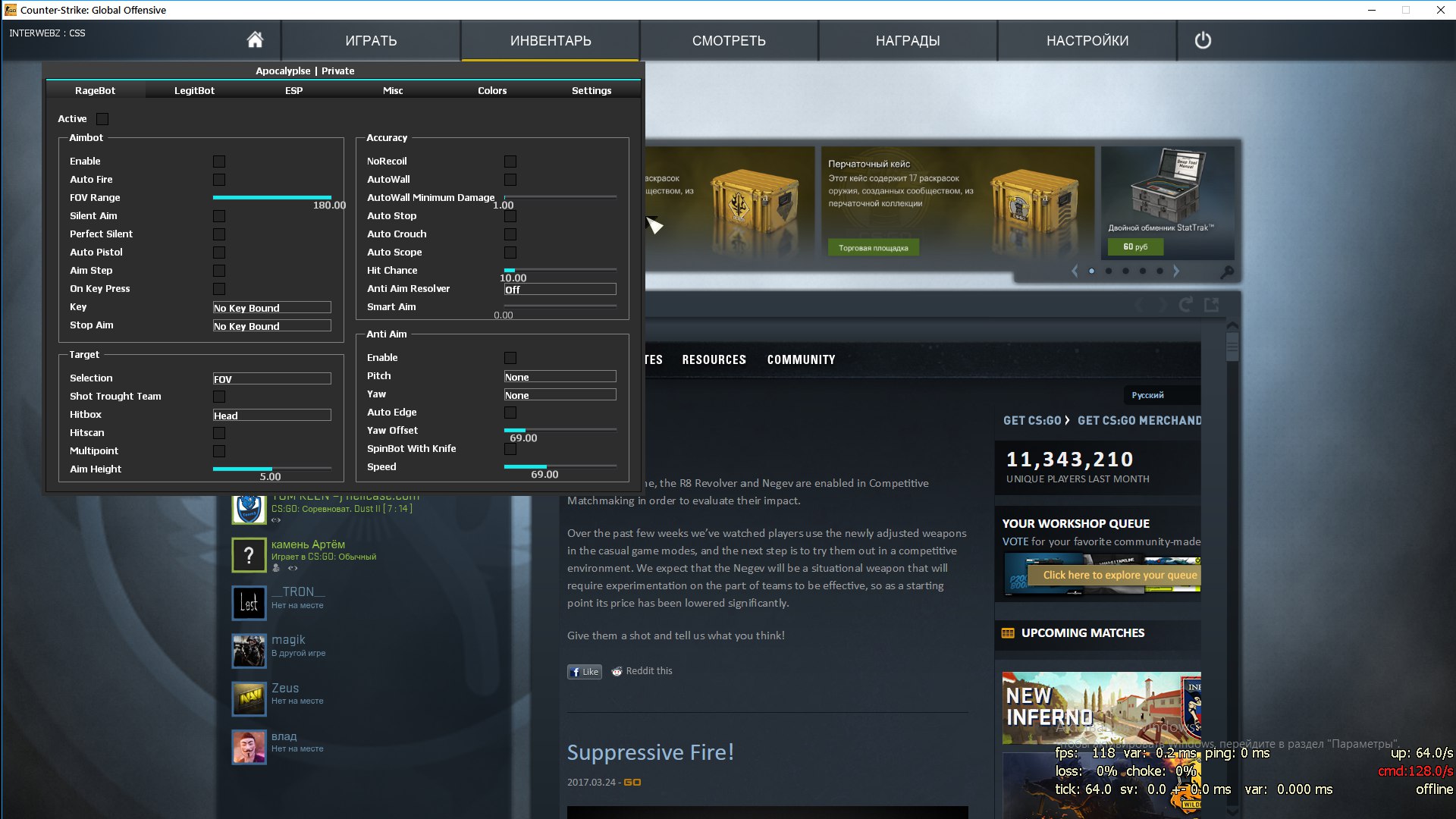Open the target Selection FOV dropdown
Viewport: 1456px width, 819px height.
(x=271, y=378)
